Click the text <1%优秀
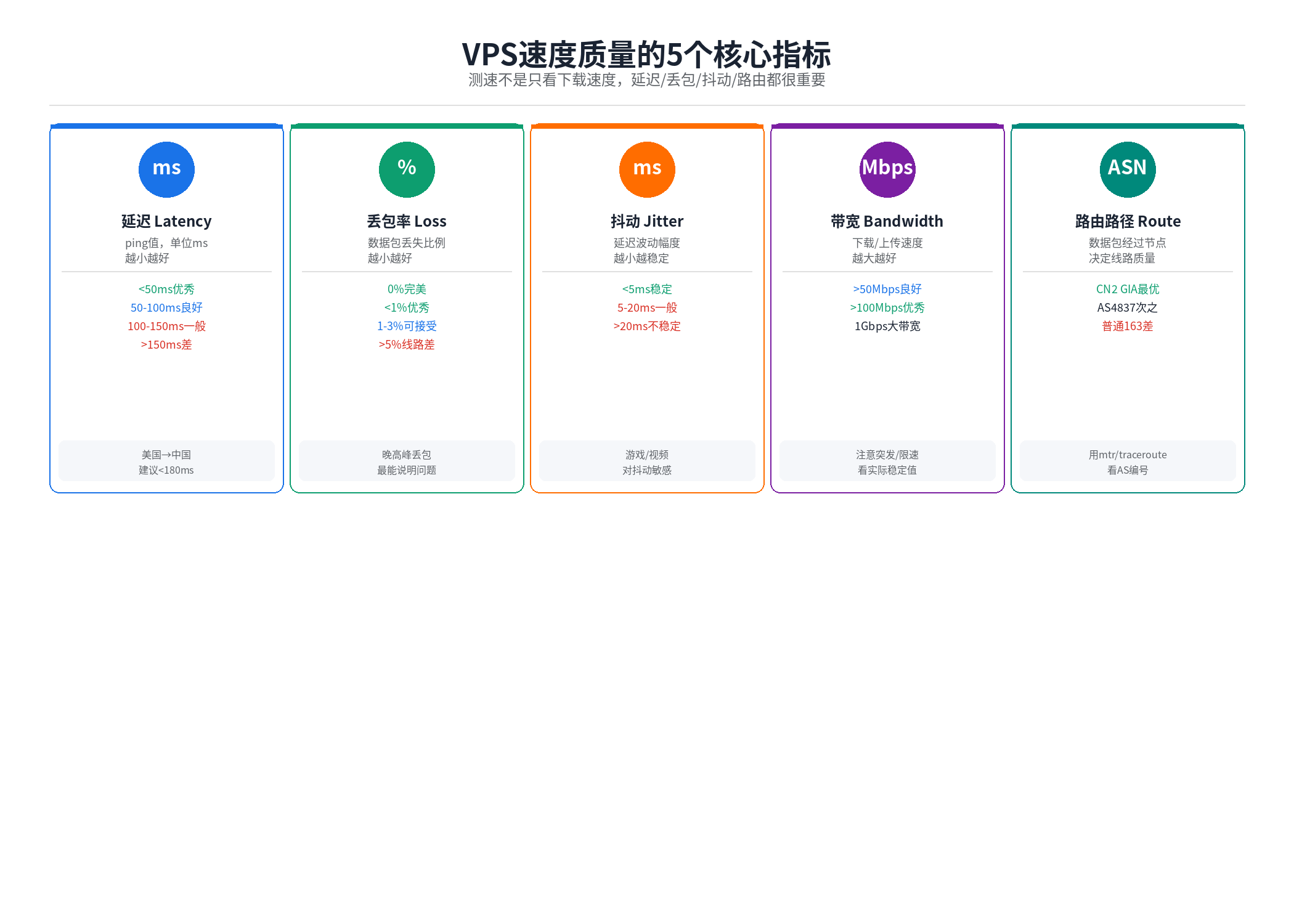The image size is (1294, 924). 407,307
